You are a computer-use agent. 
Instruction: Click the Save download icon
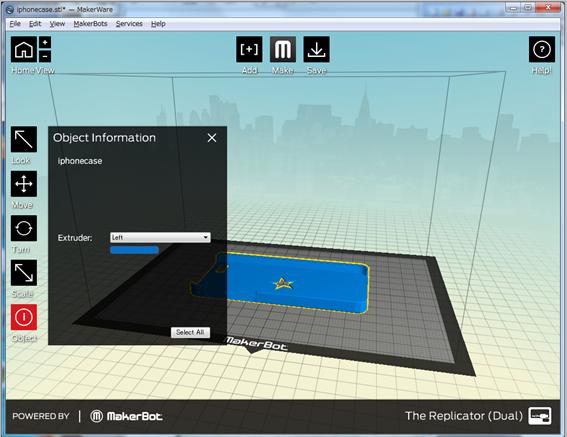(316, 49)
